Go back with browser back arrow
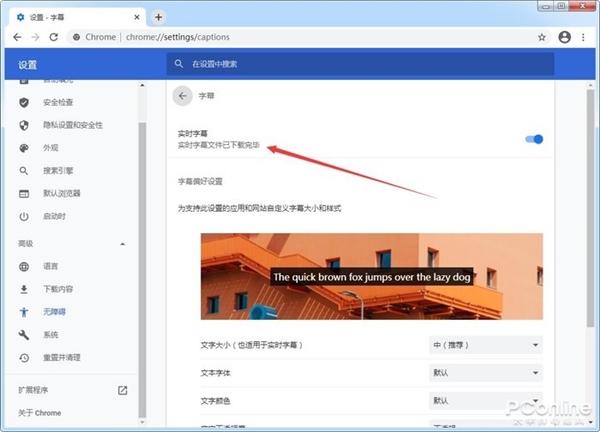Image resolution: width=600 pixels, height=432 pixels. (x=17, y=37)
